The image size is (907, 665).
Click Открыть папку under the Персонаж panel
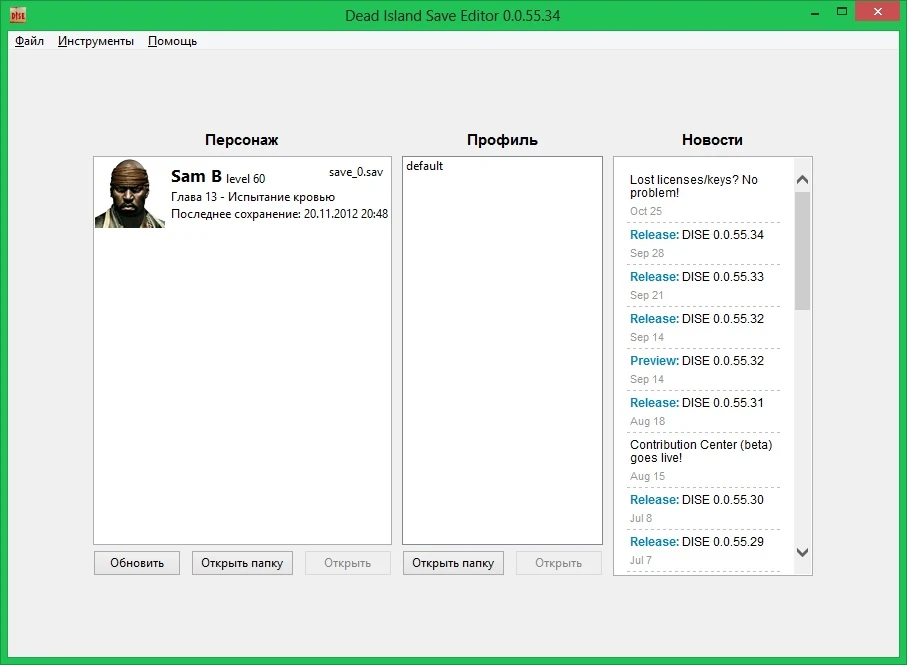(241, 562)
